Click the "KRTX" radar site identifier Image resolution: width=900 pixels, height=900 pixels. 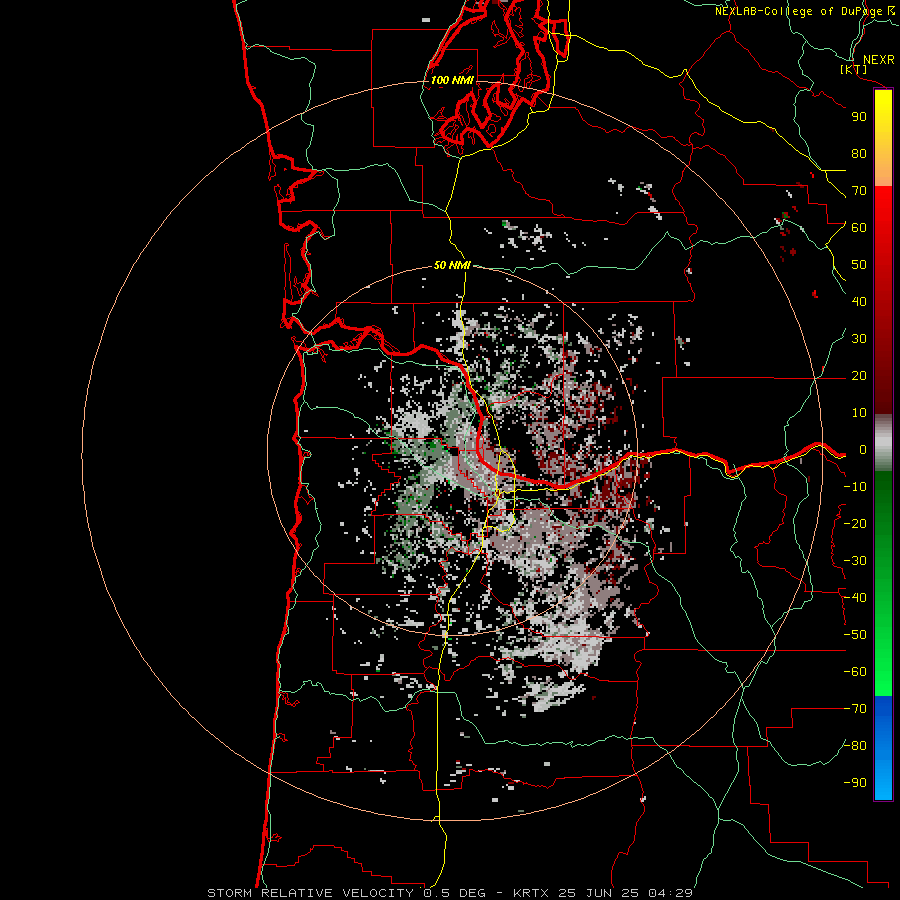pyautogui.click(x=531, y=893)
